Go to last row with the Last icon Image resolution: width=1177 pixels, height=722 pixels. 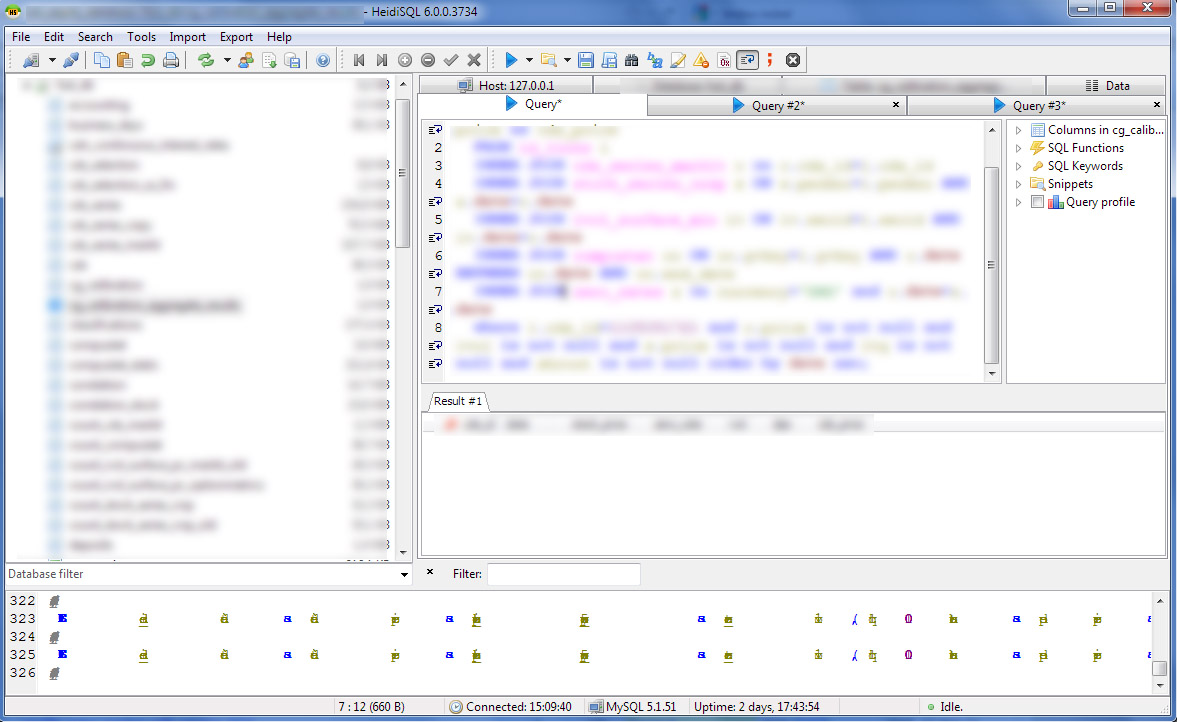(x=381, y=60)
